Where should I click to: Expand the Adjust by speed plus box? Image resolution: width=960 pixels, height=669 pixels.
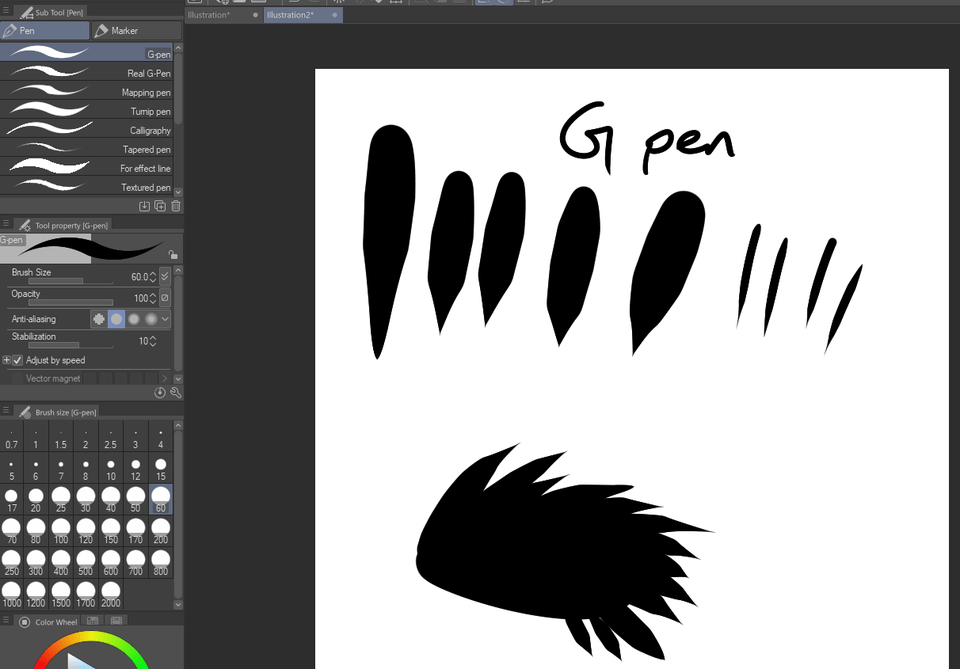pos(6,360)
